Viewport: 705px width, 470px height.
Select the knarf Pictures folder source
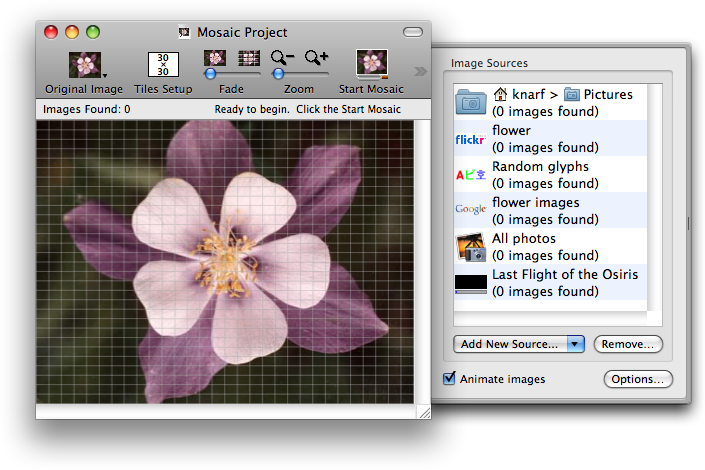click(550, 103)
